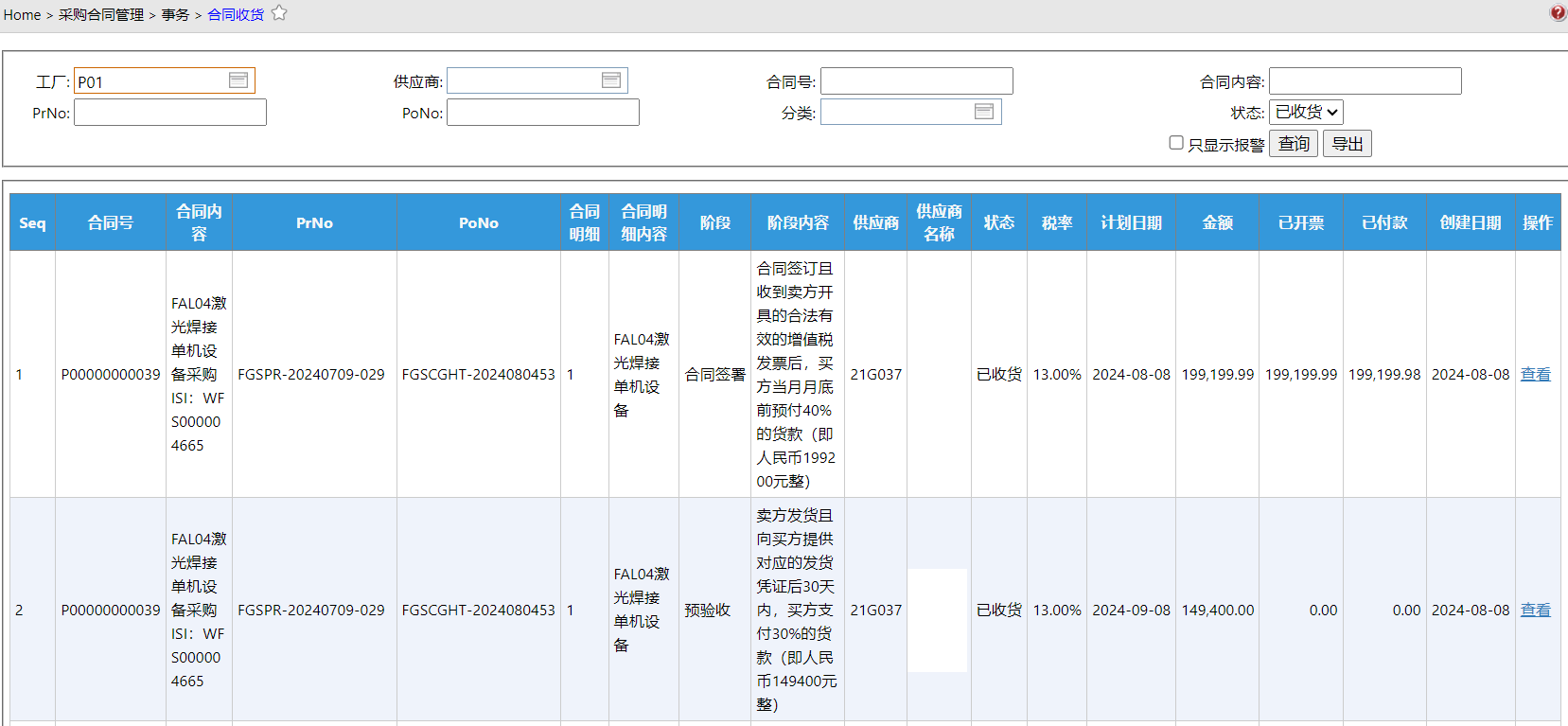Open 采购合同管理 breadcrumb item
1568x726 pixels.
point(101,15)
